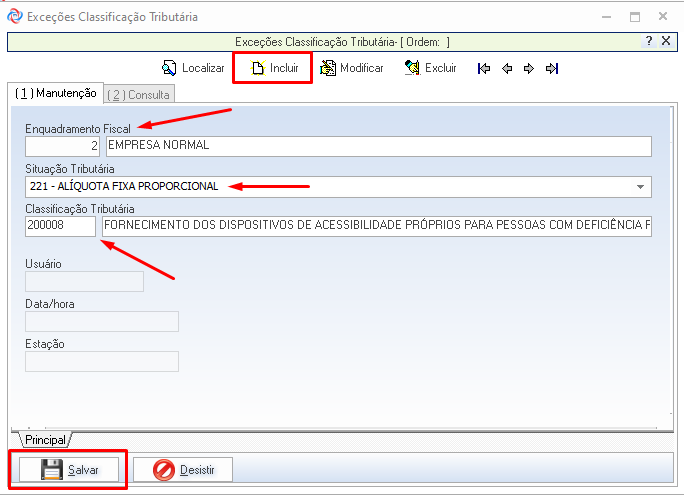Viewport: 684px width, 495px height.
Task: Open the Consulta tab
Action: [139, 94]
